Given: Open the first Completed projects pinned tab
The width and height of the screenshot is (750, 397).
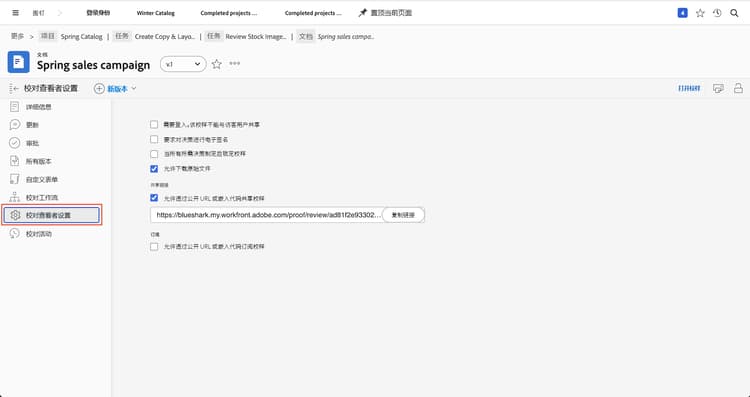Looking at the screenshot, I should coord(229,13).
